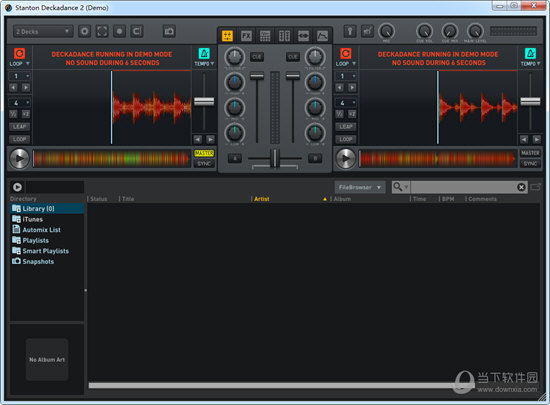Toggle MASTER button on right deck

click(x=530, y=153)
